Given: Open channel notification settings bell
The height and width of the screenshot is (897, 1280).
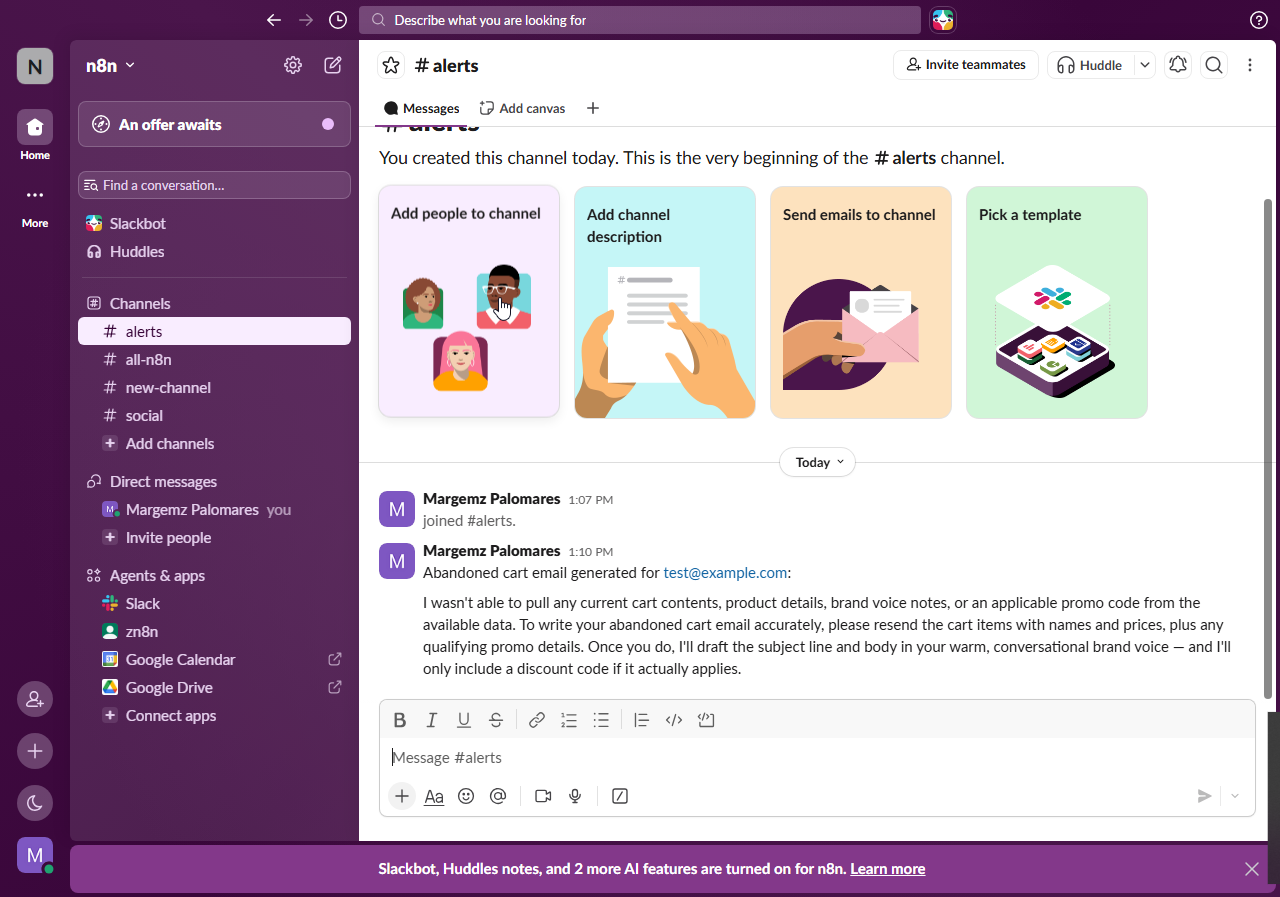Looking at the screenshot, I should [1178, 65].
